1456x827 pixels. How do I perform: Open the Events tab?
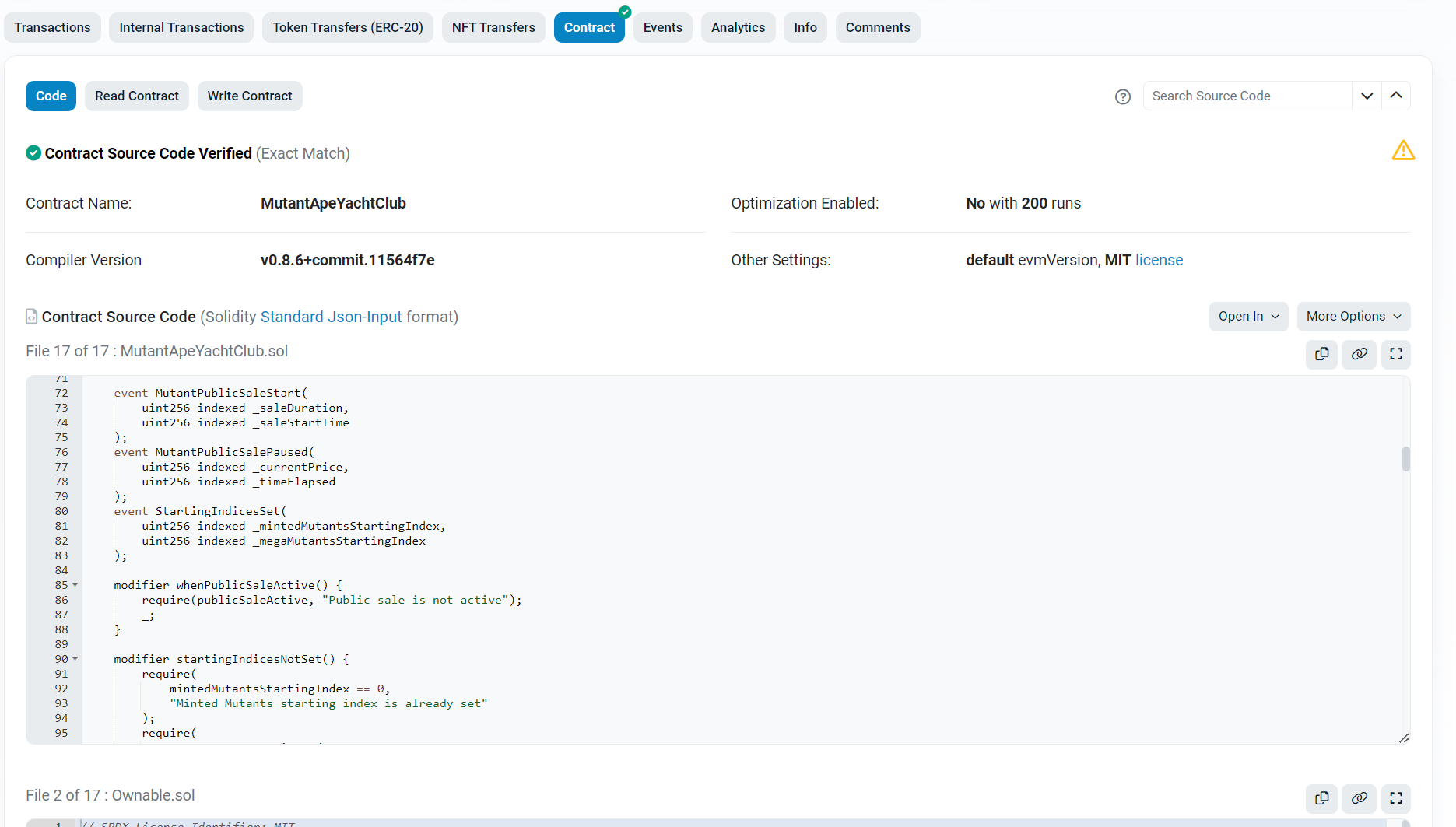(663, 28)
